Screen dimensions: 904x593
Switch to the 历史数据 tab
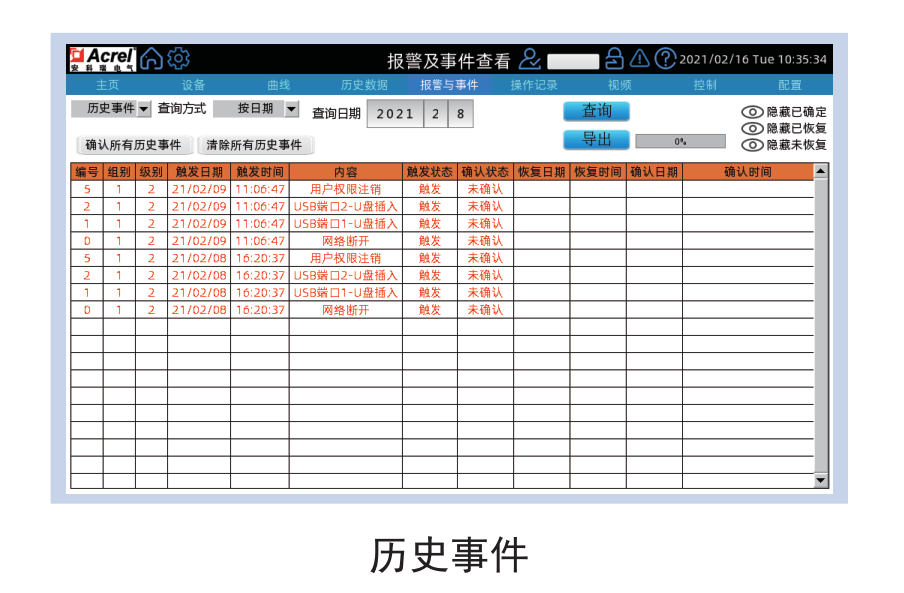[x=364, y=85]
